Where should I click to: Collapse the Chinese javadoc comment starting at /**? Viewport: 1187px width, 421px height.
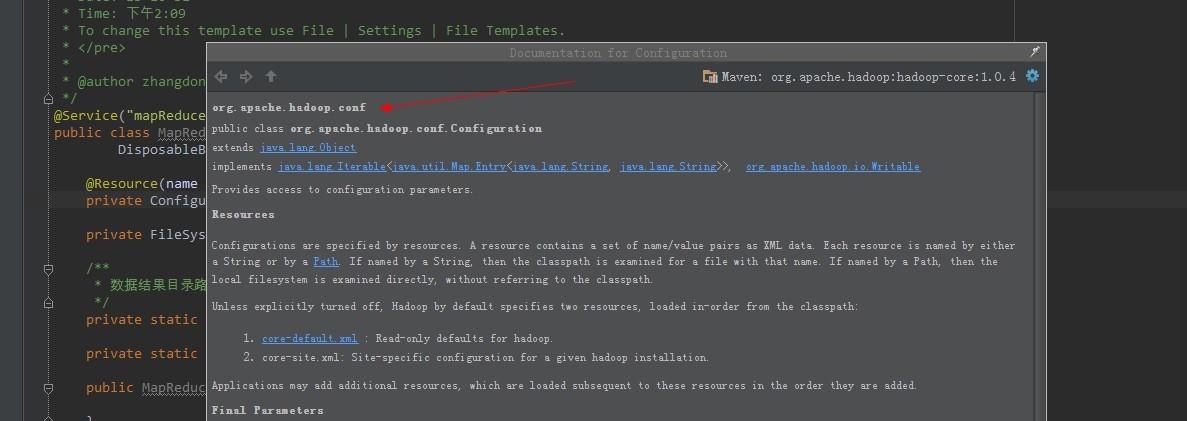coord(47,269)
